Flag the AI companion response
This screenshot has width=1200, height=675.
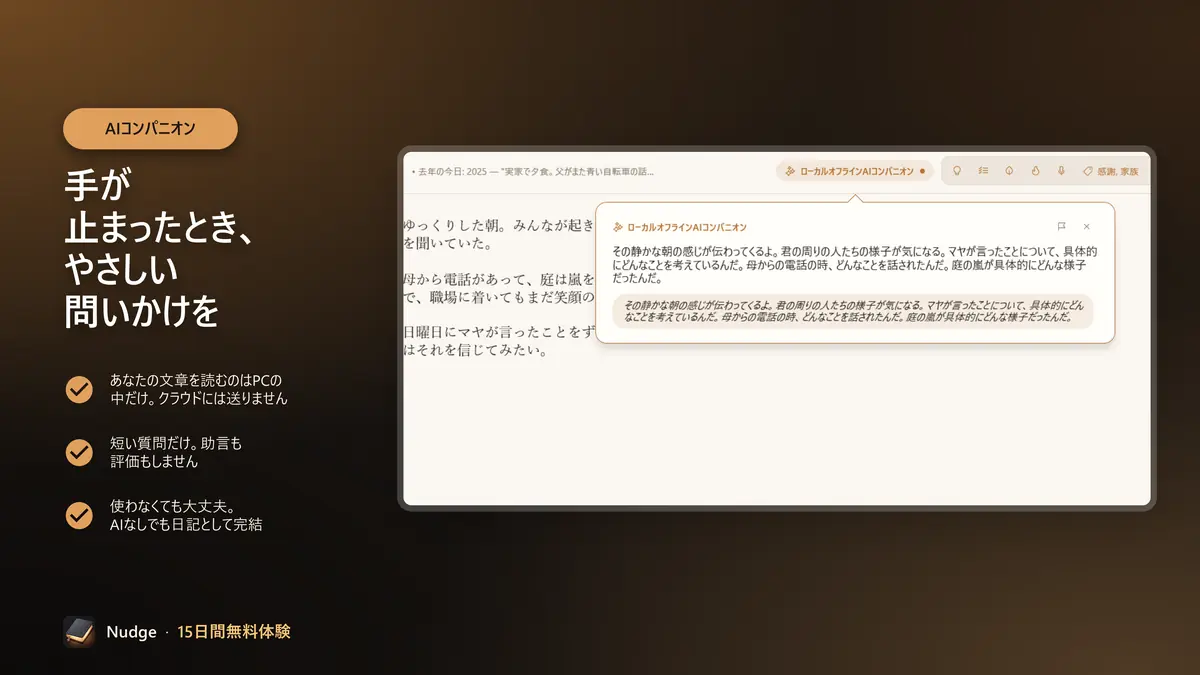click(x=1061, y=227)
